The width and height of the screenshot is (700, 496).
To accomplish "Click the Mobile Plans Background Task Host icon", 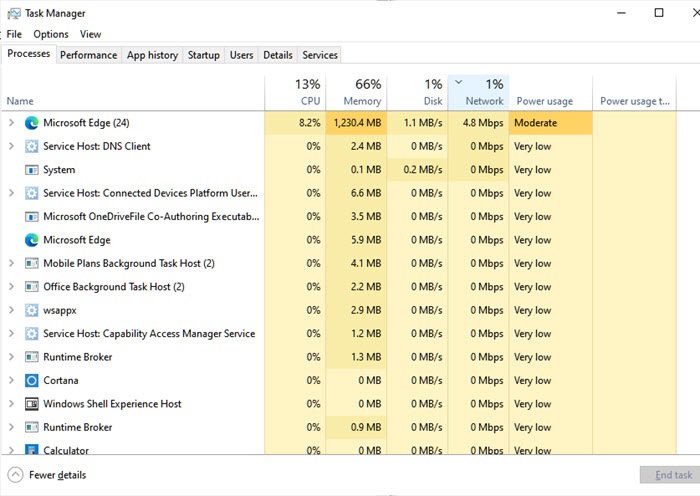I will click(x=31, y=263).
